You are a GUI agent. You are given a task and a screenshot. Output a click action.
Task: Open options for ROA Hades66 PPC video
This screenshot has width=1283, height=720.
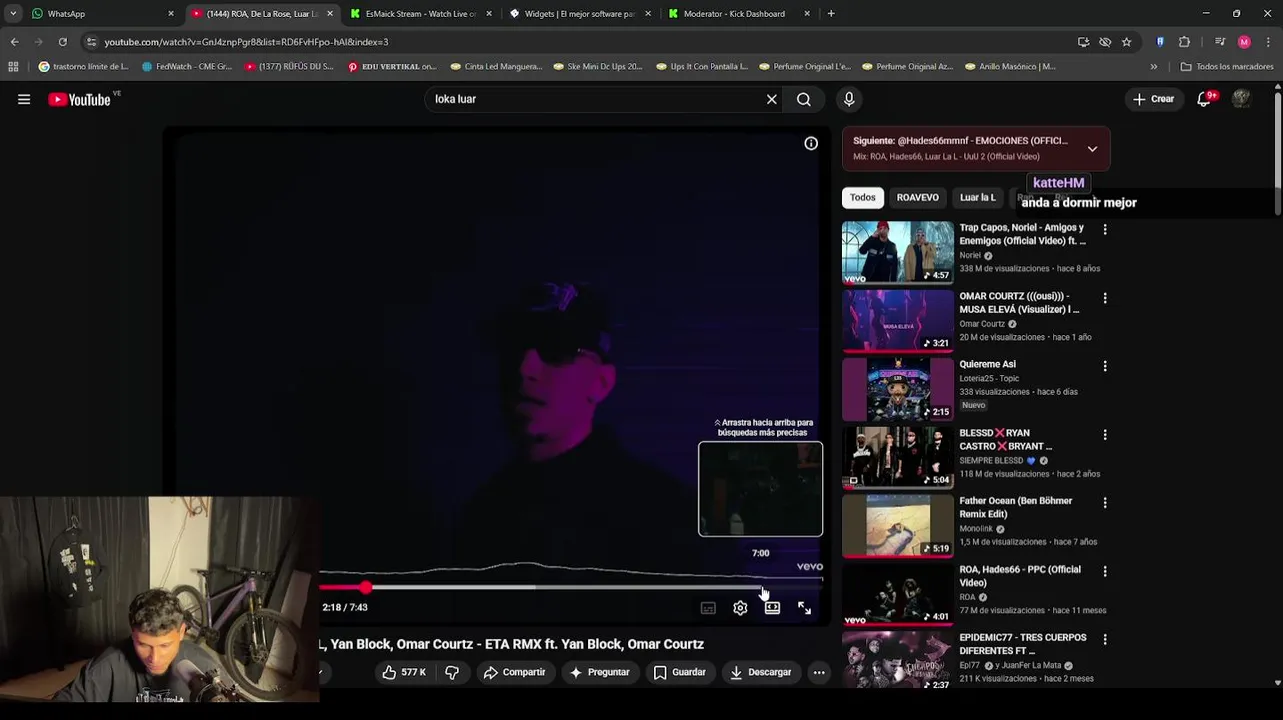[x=1105, y=571]
